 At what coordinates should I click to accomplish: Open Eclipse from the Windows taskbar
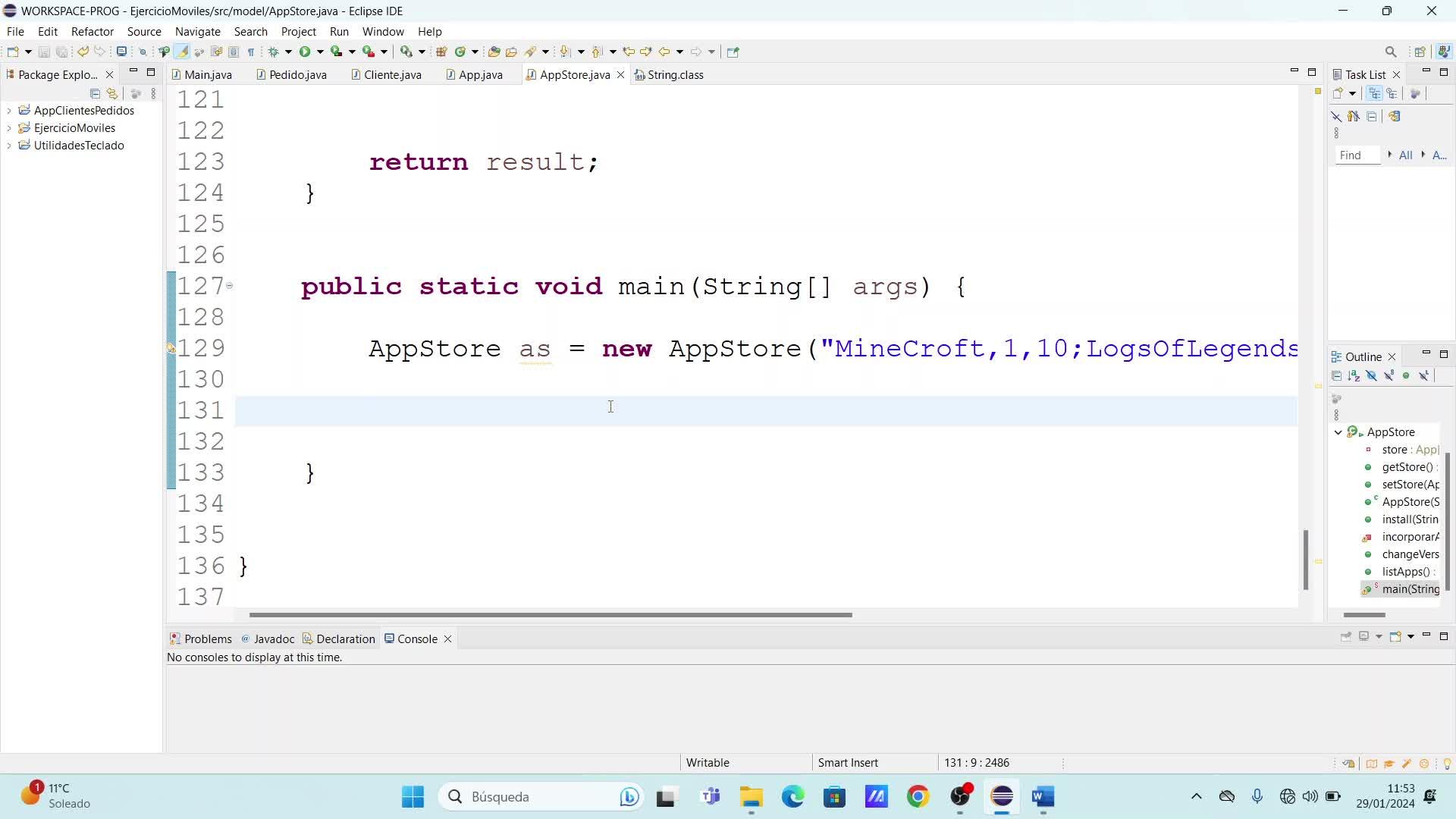[1002, 796]
